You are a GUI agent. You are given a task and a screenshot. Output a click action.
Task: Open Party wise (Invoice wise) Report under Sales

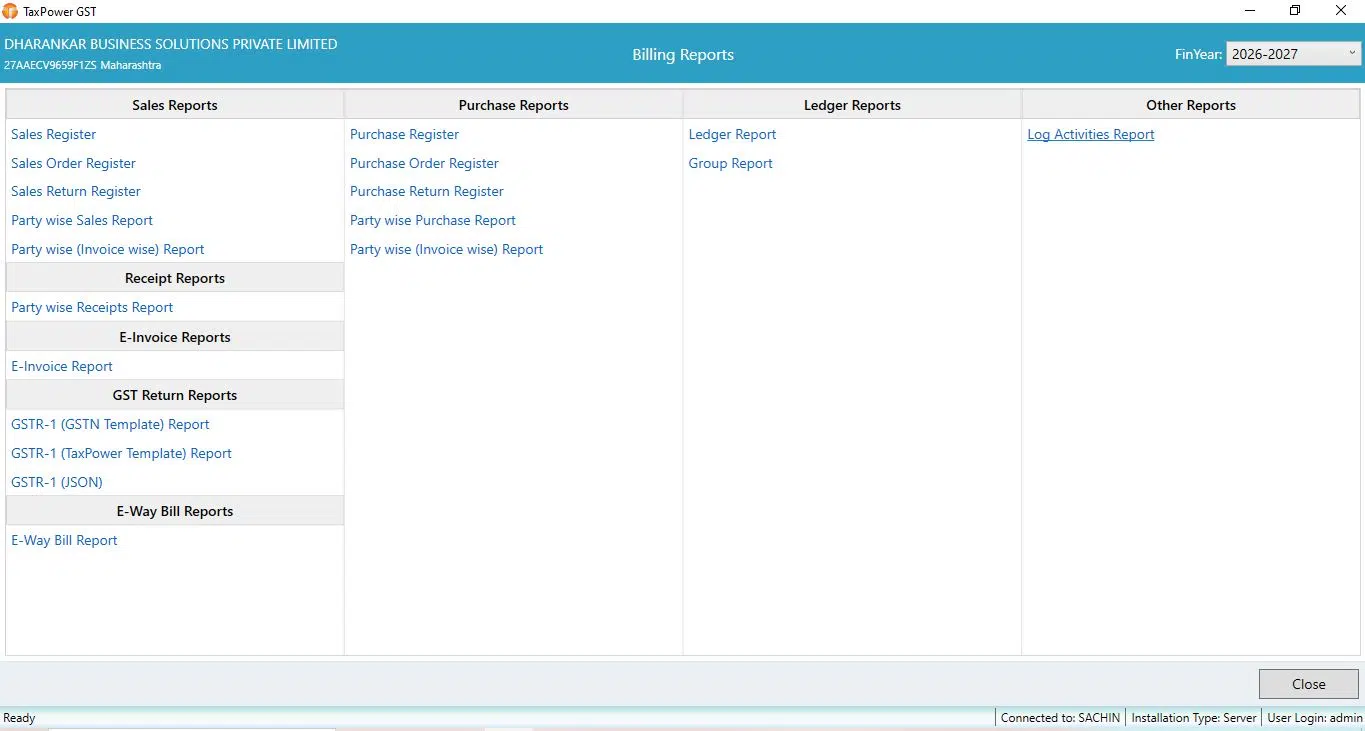click(108, 249)
